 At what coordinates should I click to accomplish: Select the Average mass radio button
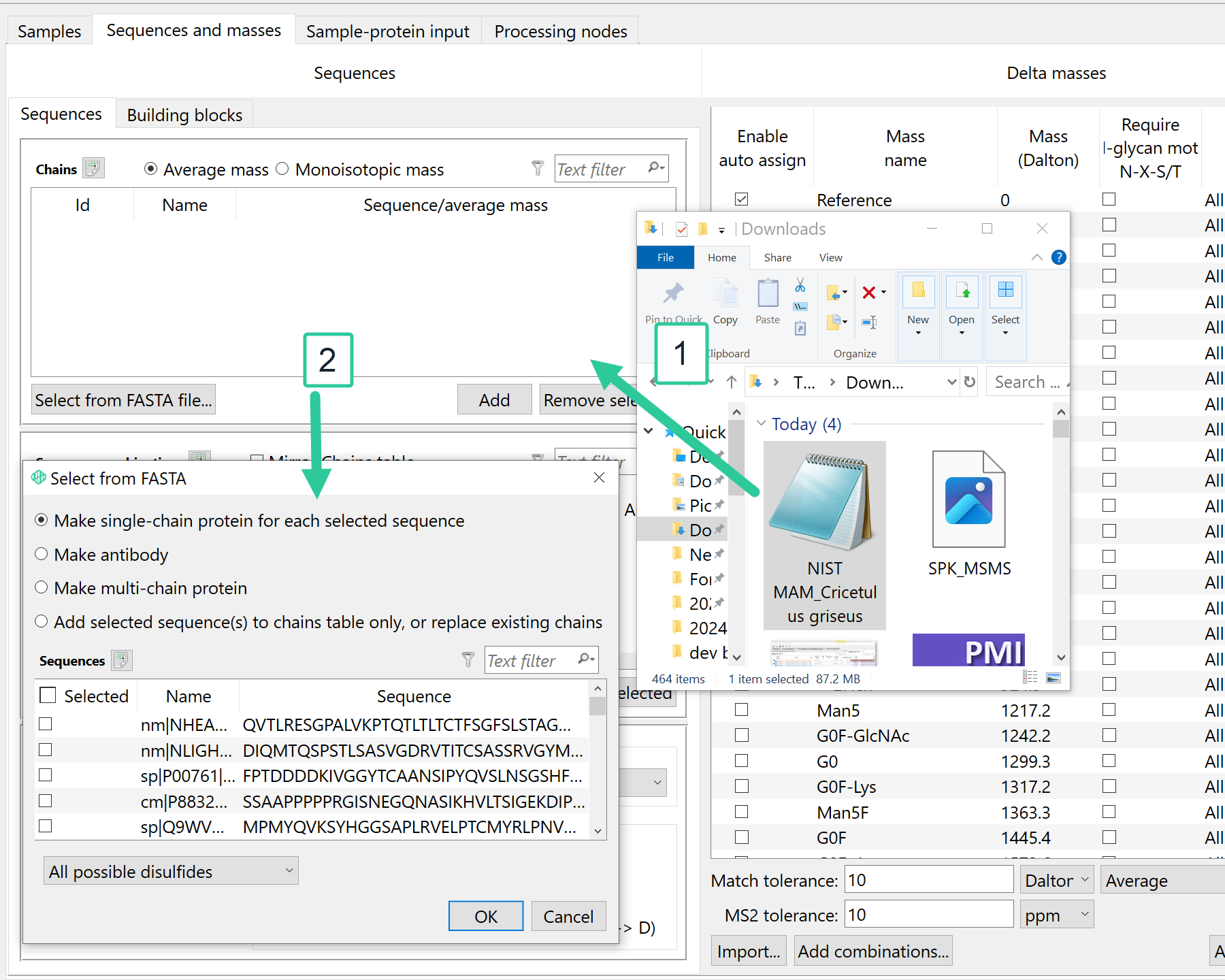(151, 169)
